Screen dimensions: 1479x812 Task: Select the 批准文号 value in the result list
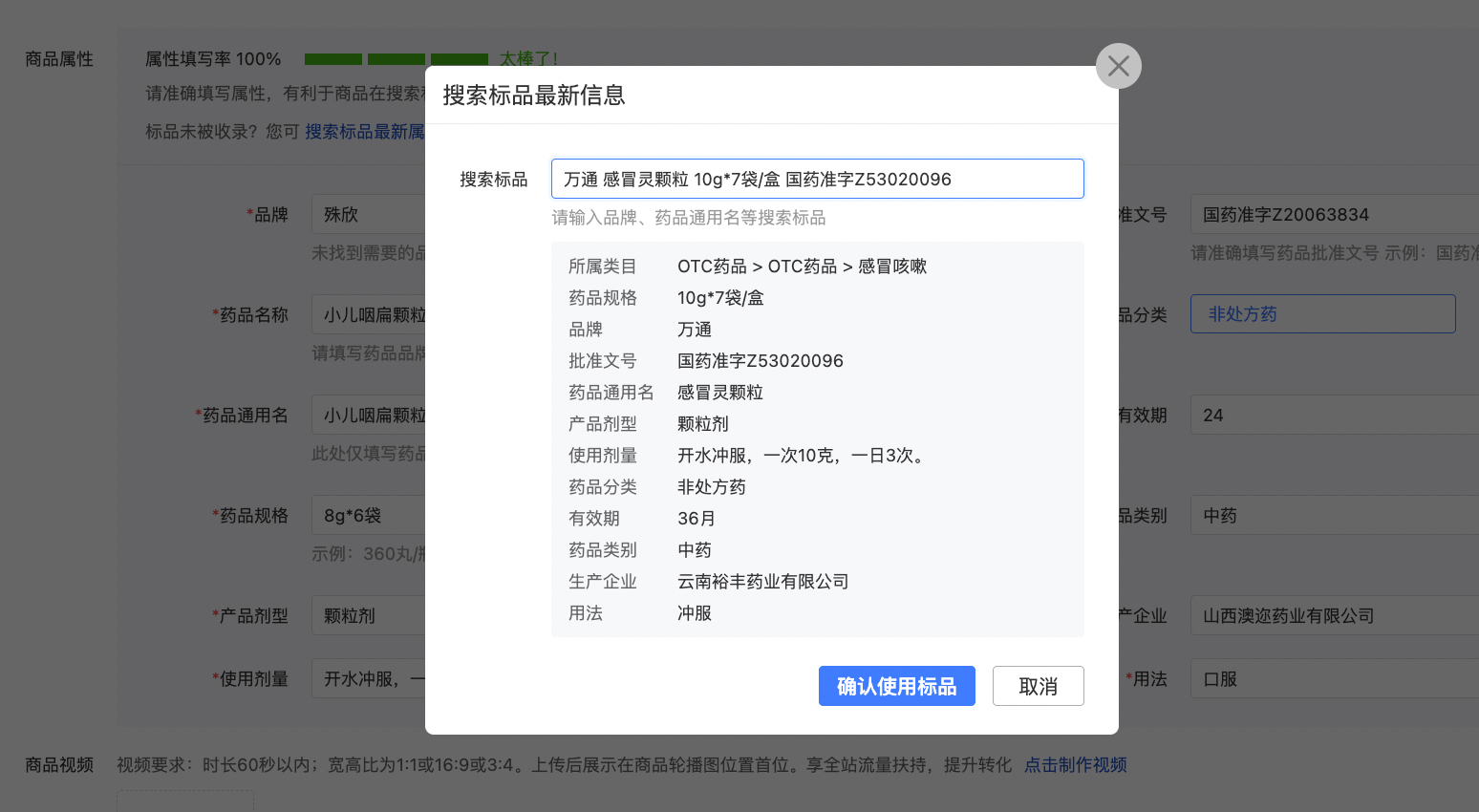tap(761, 361)
